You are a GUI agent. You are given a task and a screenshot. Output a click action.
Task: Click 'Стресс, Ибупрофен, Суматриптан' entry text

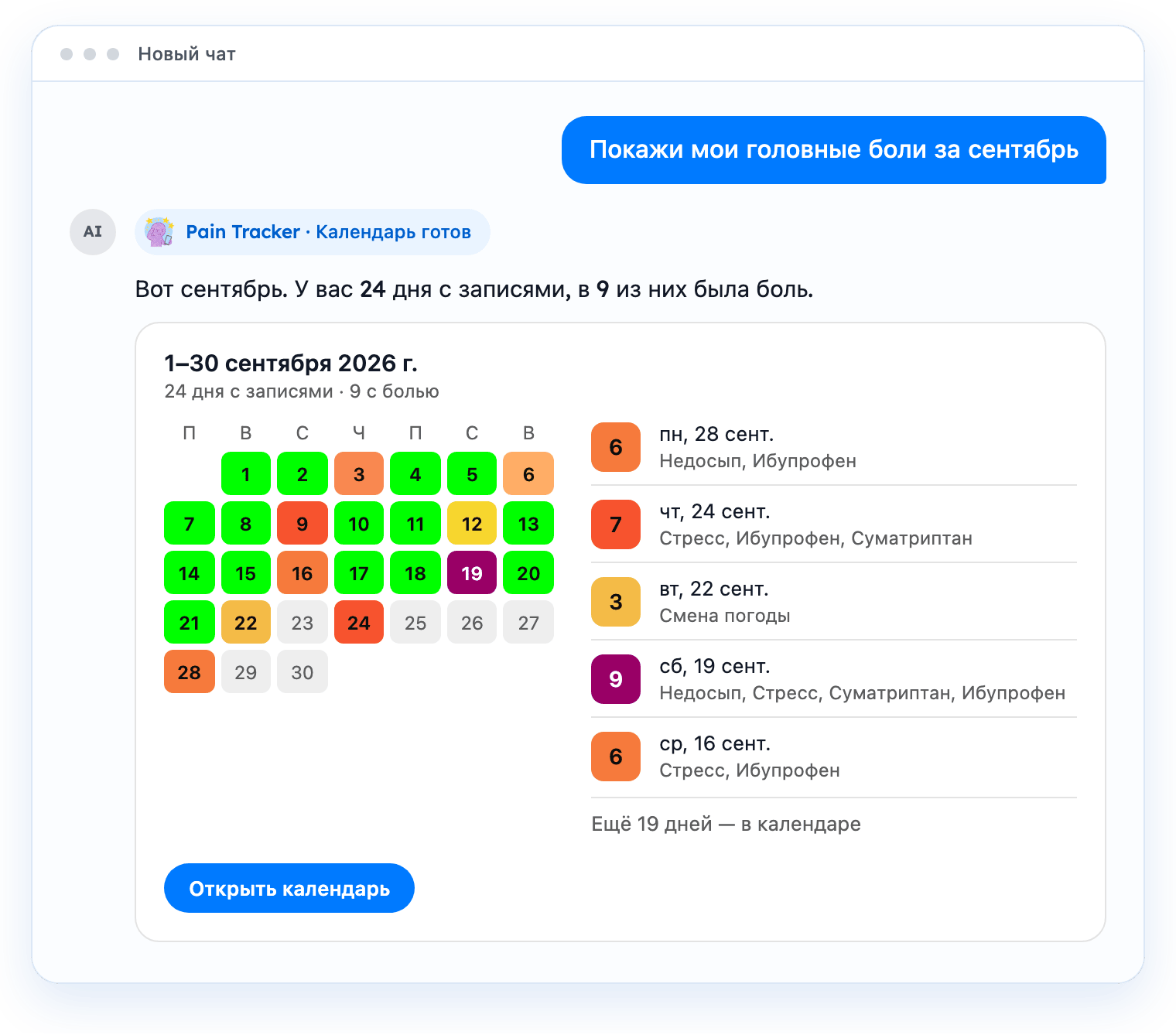[816, 538]
